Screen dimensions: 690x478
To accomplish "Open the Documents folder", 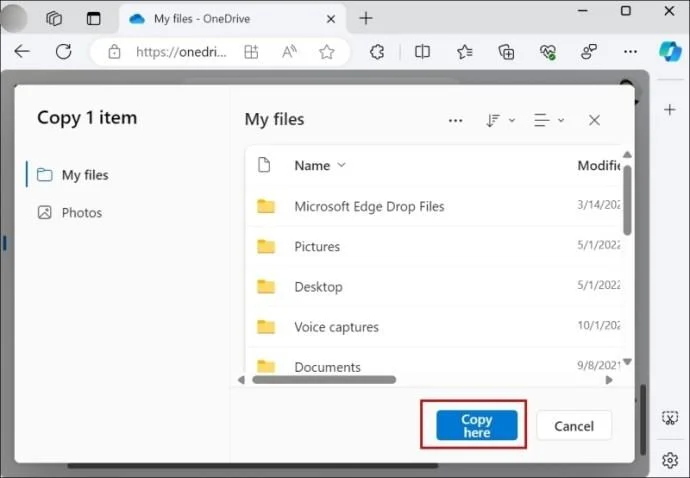I will point(327,367).
